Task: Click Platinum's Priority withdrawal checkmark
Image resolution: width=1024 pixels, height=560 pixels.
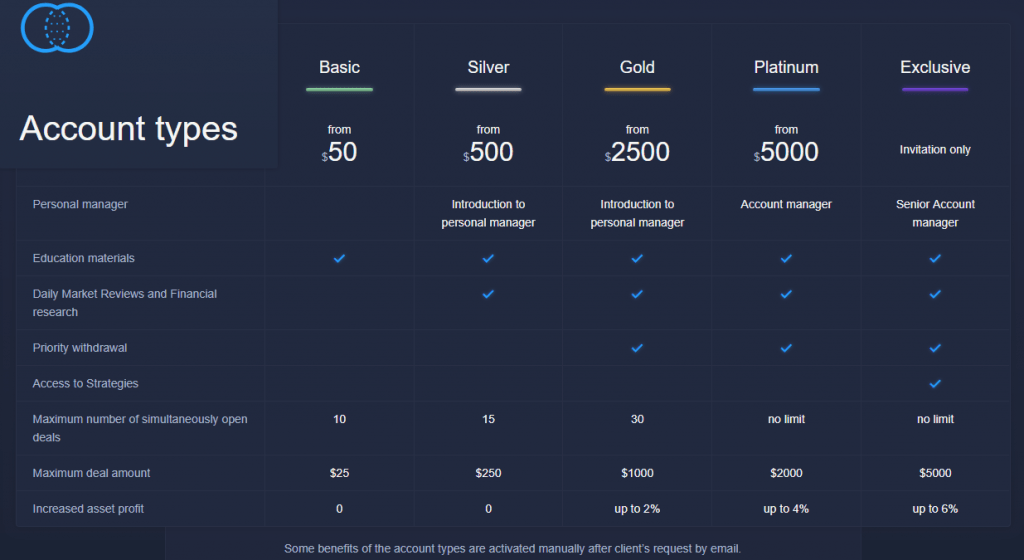Action: (x=786, y=348)
